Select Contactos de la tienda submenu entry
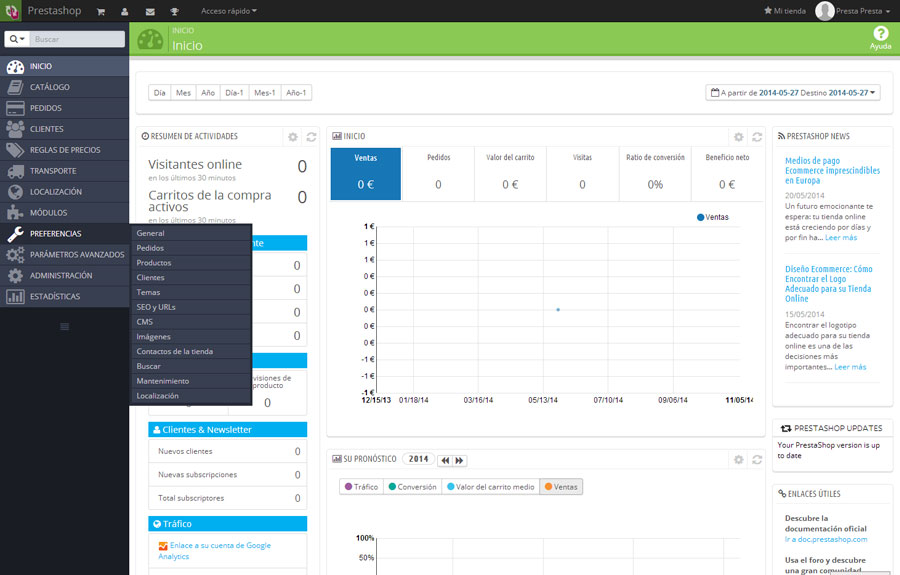 [x=191, y=351]
